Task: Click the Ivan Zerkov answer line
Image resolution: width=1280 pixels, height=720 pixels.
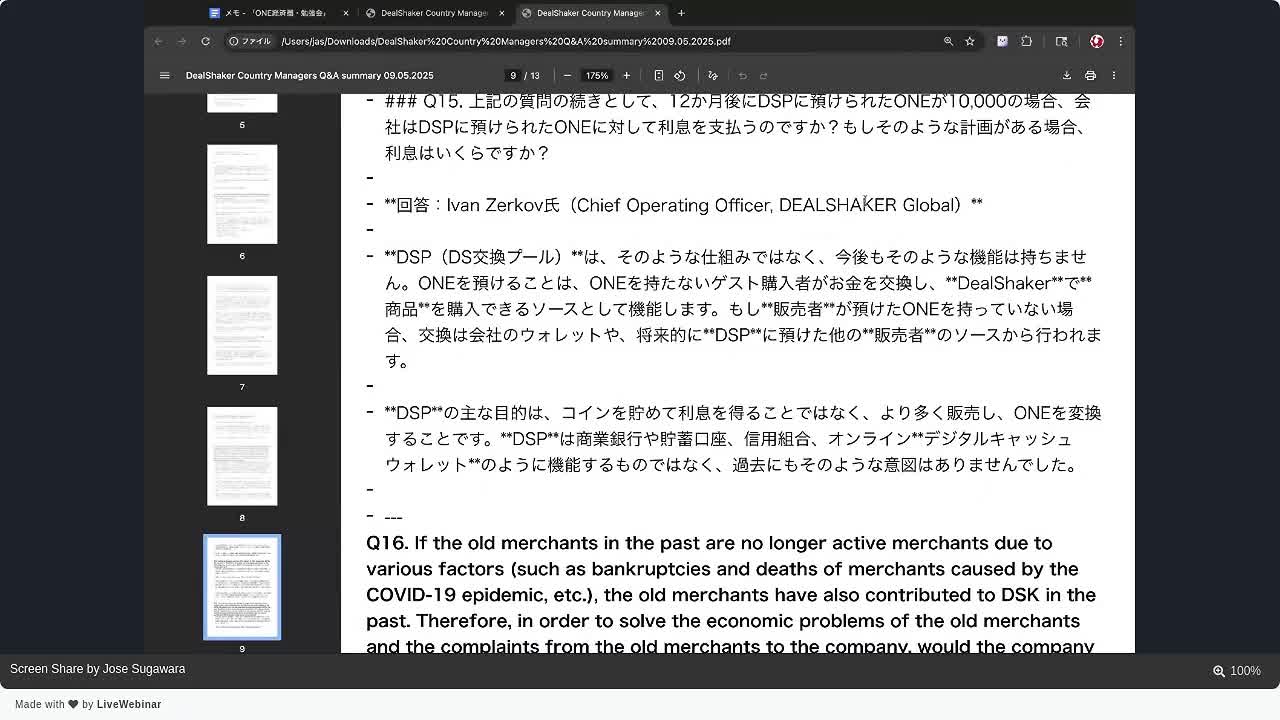Action: pos(683,205)
